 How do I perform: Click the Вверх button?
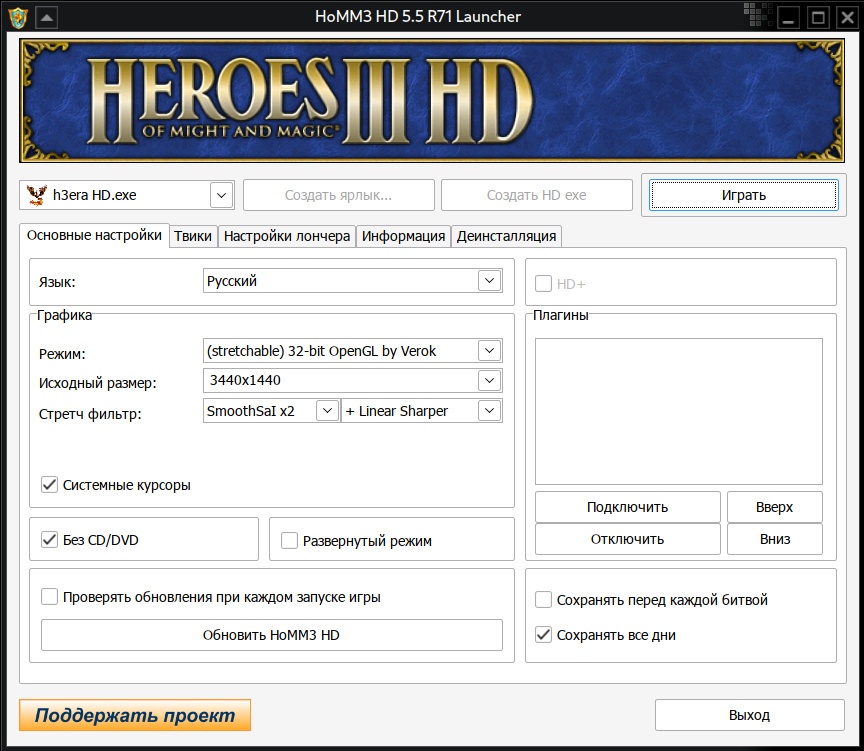tap(775, 507)
